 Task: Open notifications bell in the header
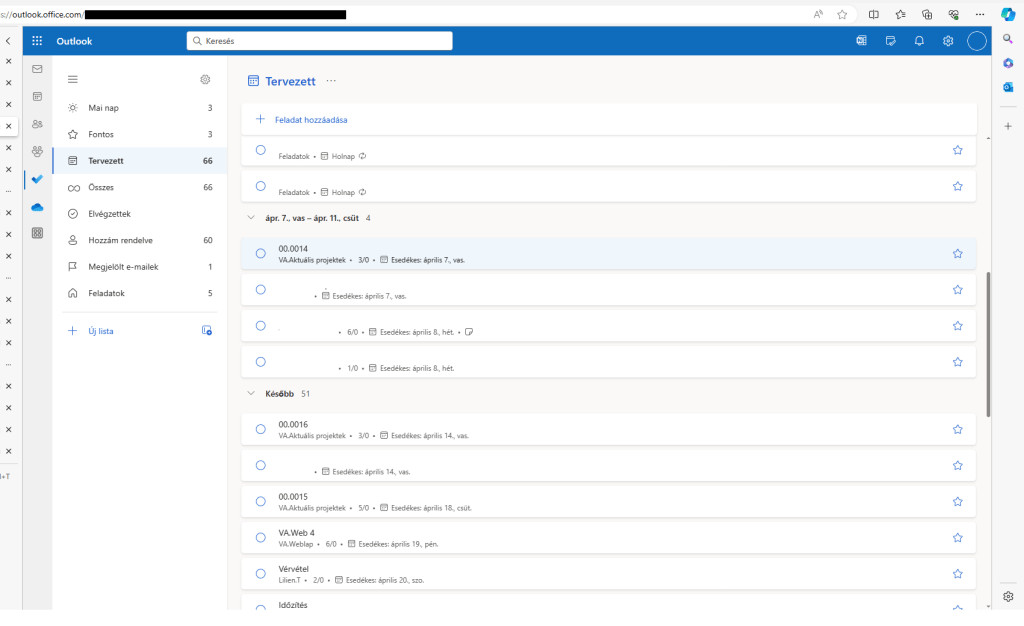pos(918,41)
